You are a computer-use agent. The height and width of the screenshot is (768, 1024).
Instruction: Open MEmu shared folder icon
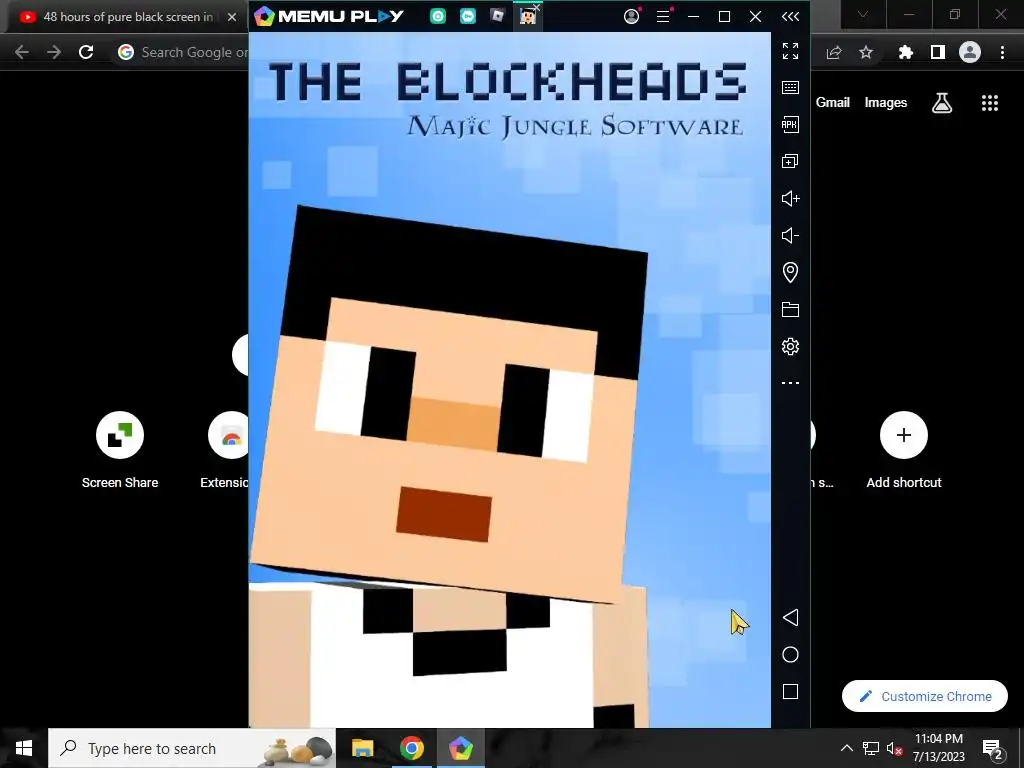pyautogui.click(x=790, y=310)
